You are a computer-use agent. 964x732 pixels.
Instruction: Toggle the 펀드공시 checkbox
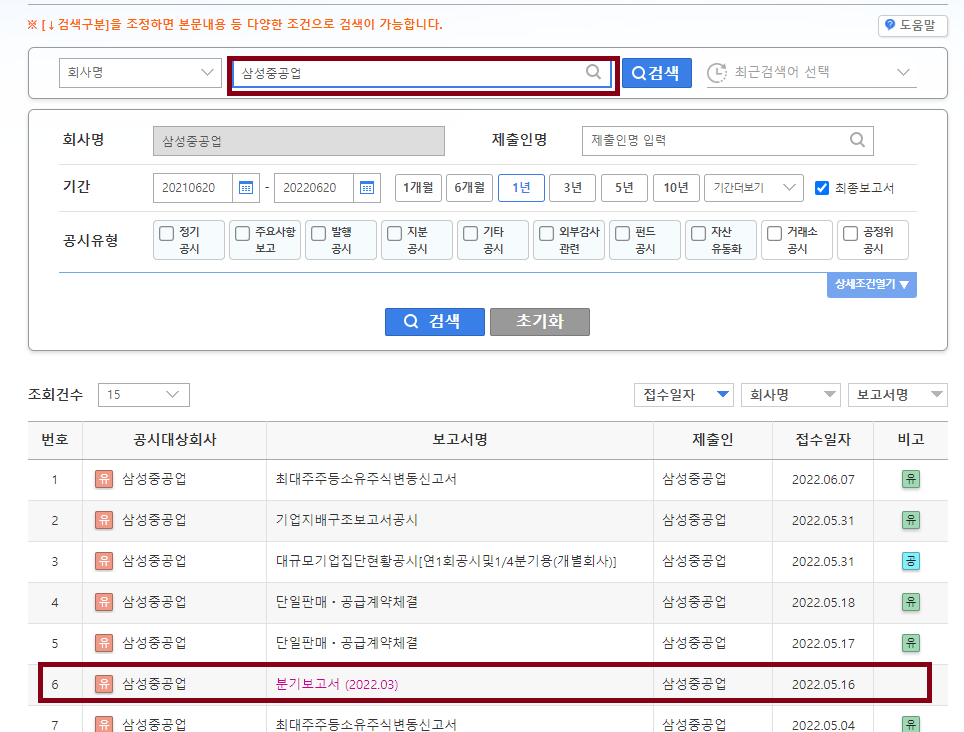point(623,234)
